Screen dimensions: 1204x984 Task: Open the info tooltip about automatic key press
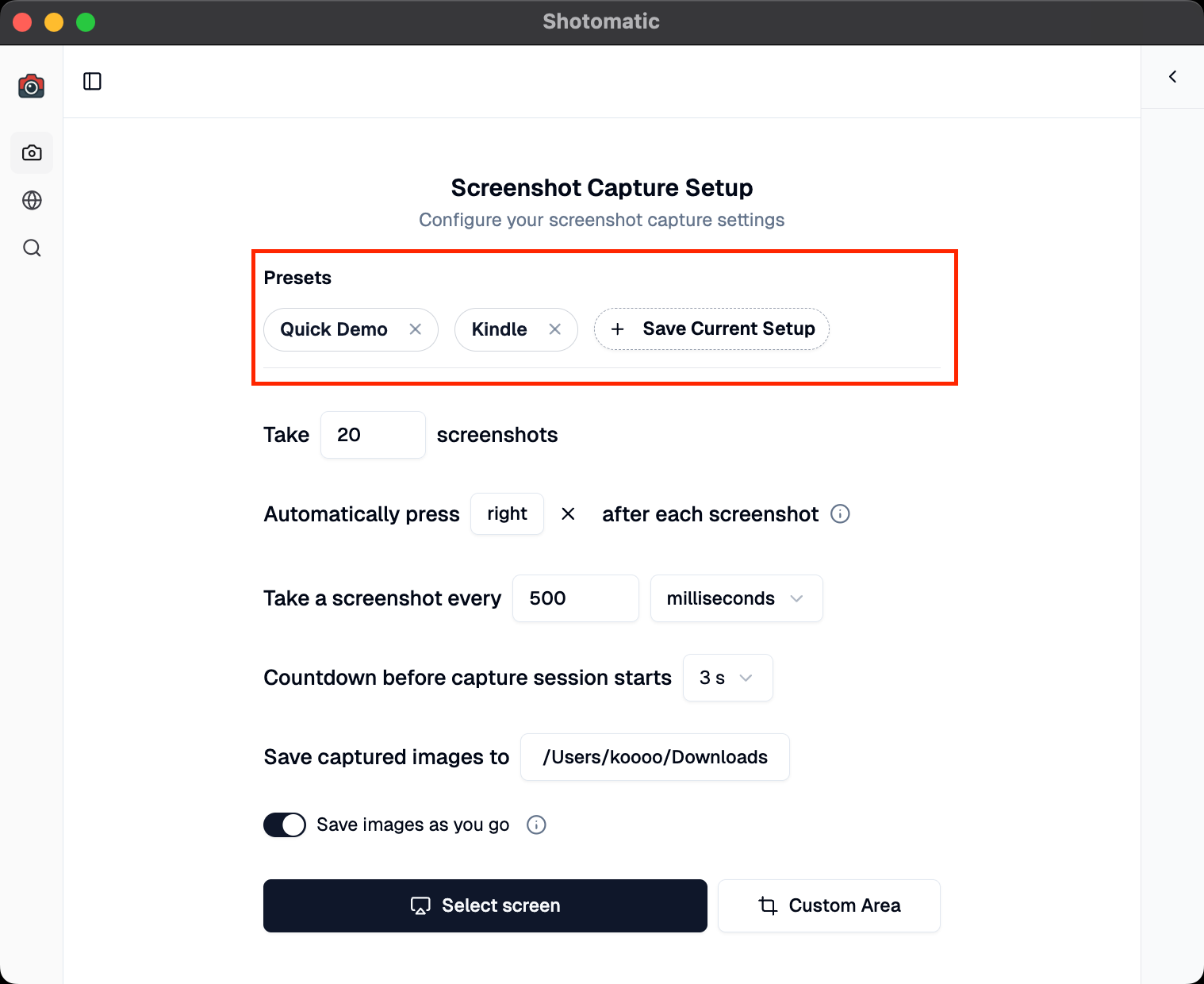pyautogui.click(x=840, y=513)
